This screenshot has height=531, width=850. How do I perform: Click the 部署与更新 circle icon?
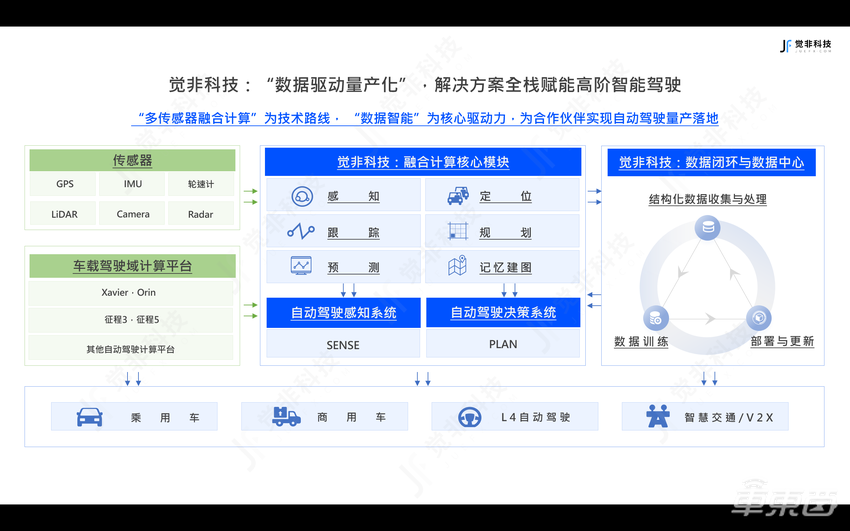point(759,318)
